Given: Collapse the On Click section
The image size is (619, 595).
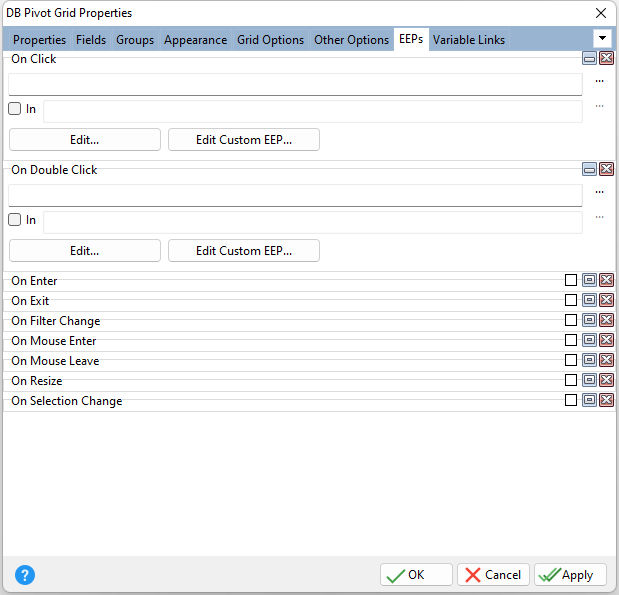Looking at the screenshot, I should click(x=589, y=58).
